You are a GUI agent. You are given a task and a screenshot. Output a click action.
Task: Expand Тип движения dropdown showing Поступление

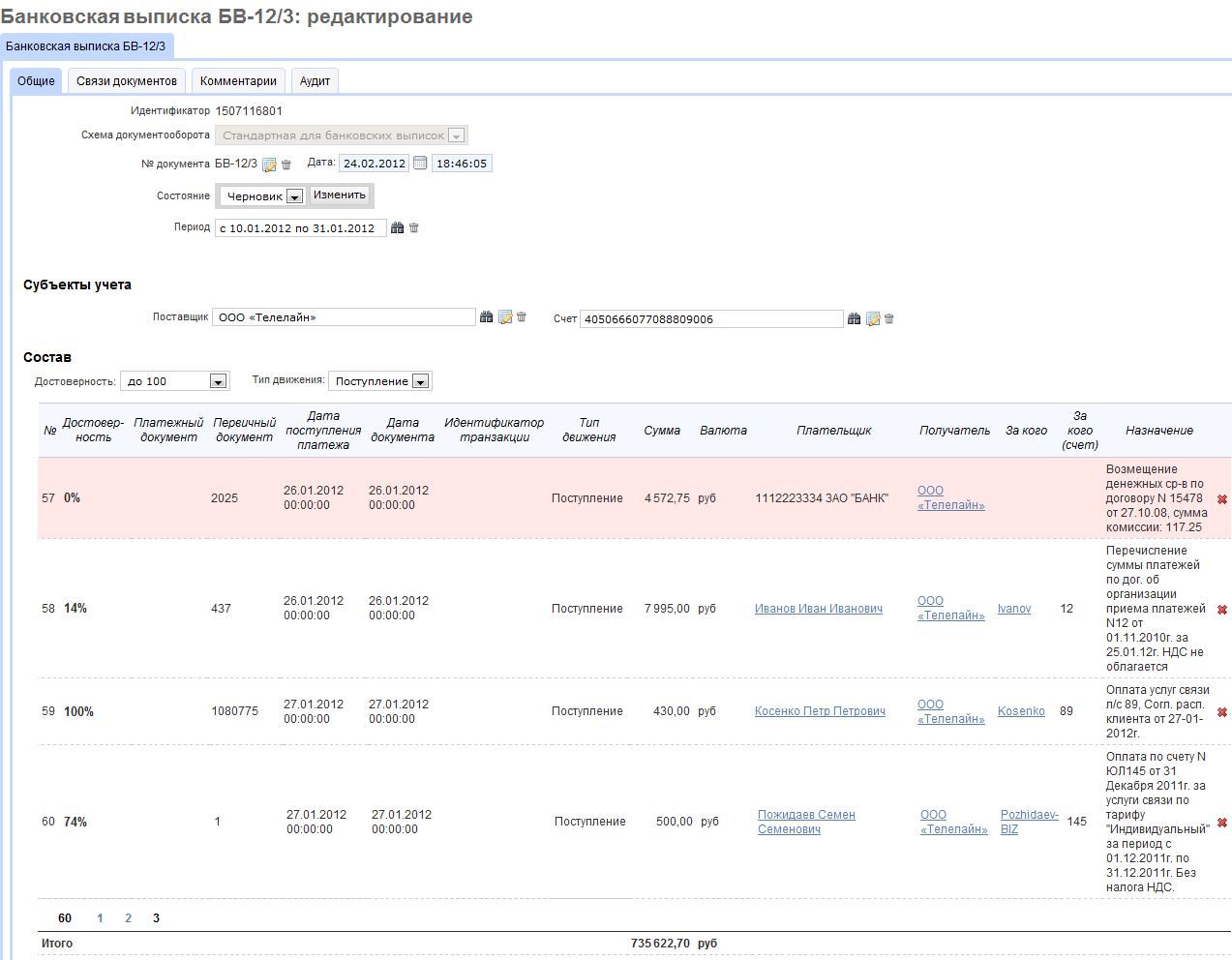pos(379,381)
